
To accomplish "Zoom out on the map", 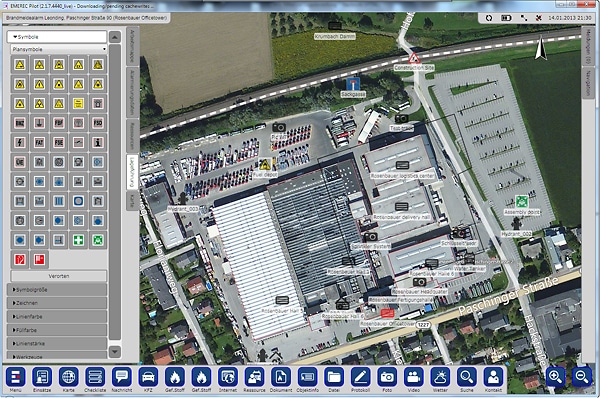I will point(582,377).
